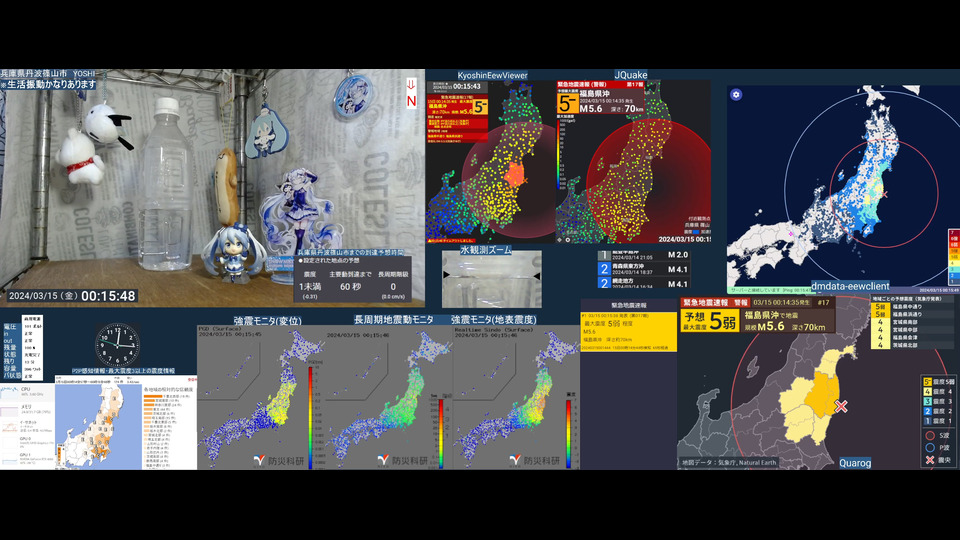The image size is (960, 540).
Task: Click the north direction N indicator on webcam
Action: (x=411, y=94)
